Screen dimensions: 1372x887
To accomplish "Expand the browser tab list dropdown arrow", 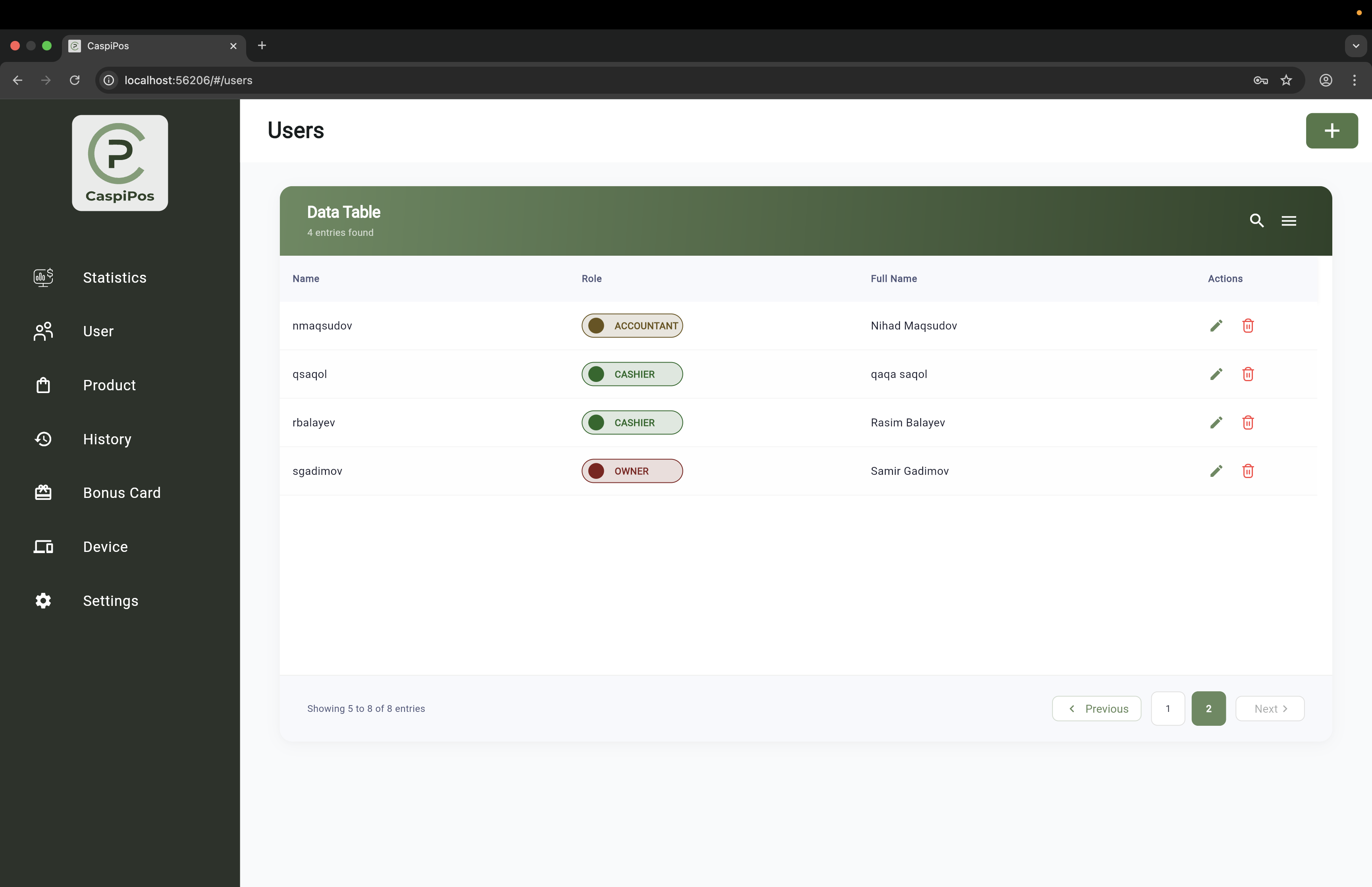I will [1355, 46].
